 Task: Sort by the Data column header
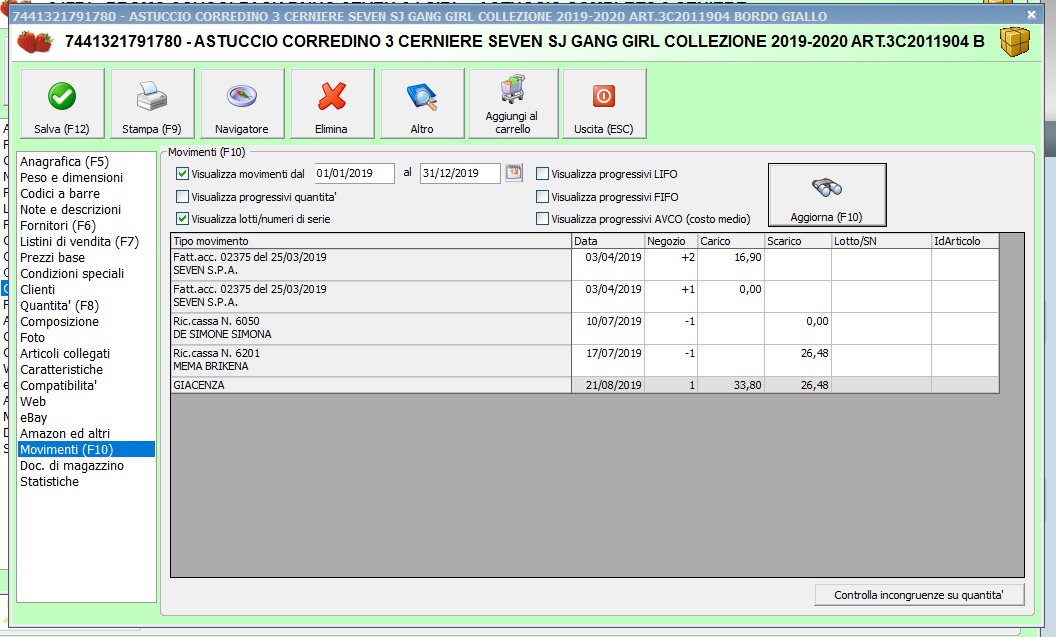(608, 241)
